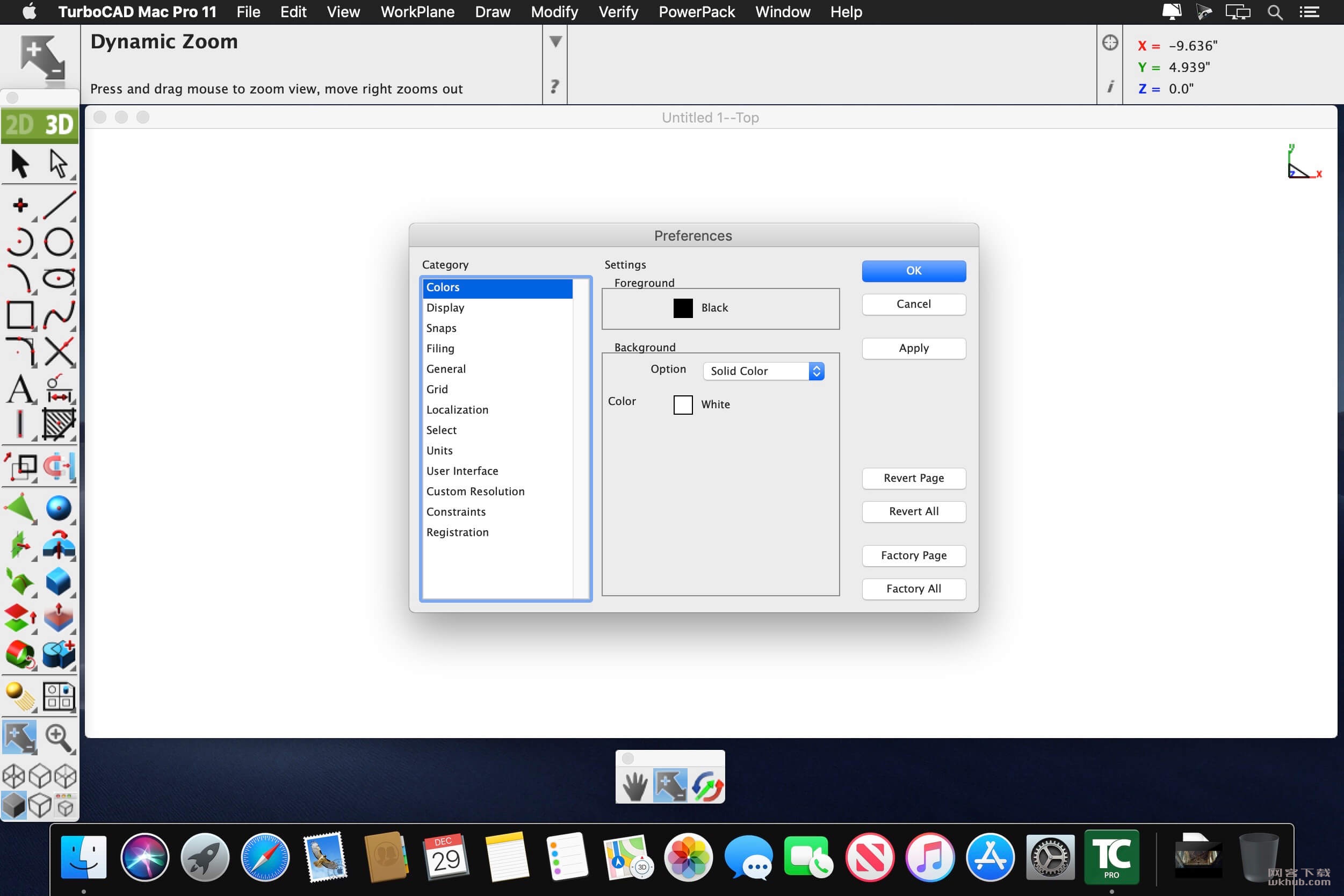Viewport: 1344px width, 896px height.
Task: Click OK in Preferences
Action: point(914,271)
